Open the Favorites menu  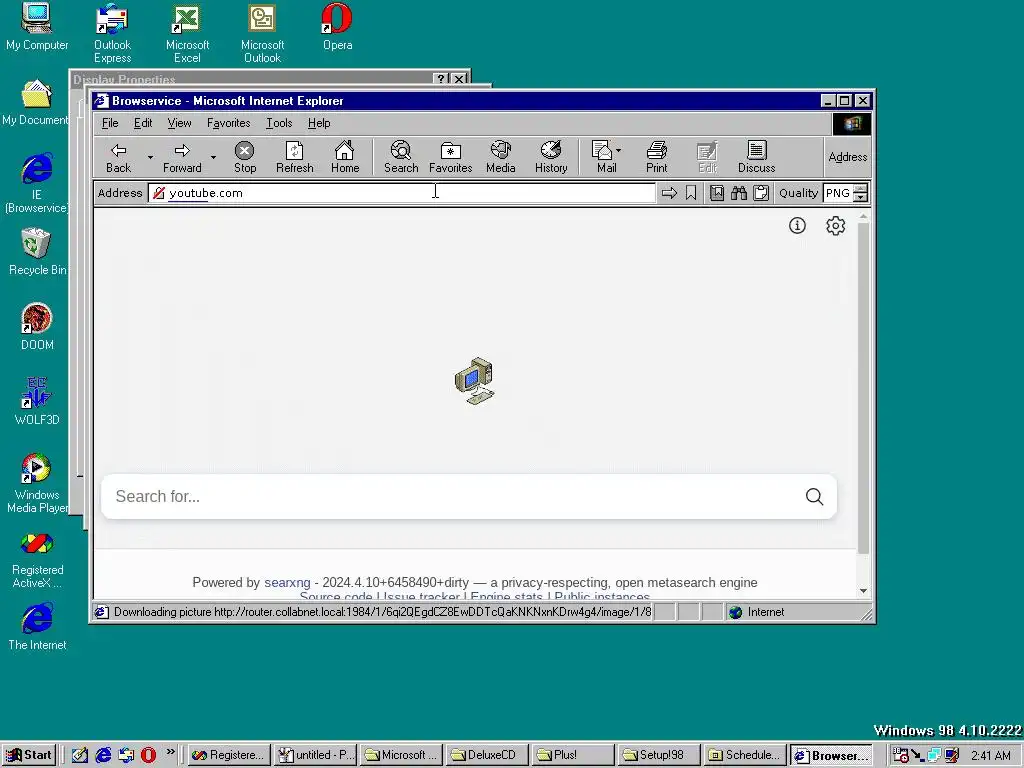point(229,123)
